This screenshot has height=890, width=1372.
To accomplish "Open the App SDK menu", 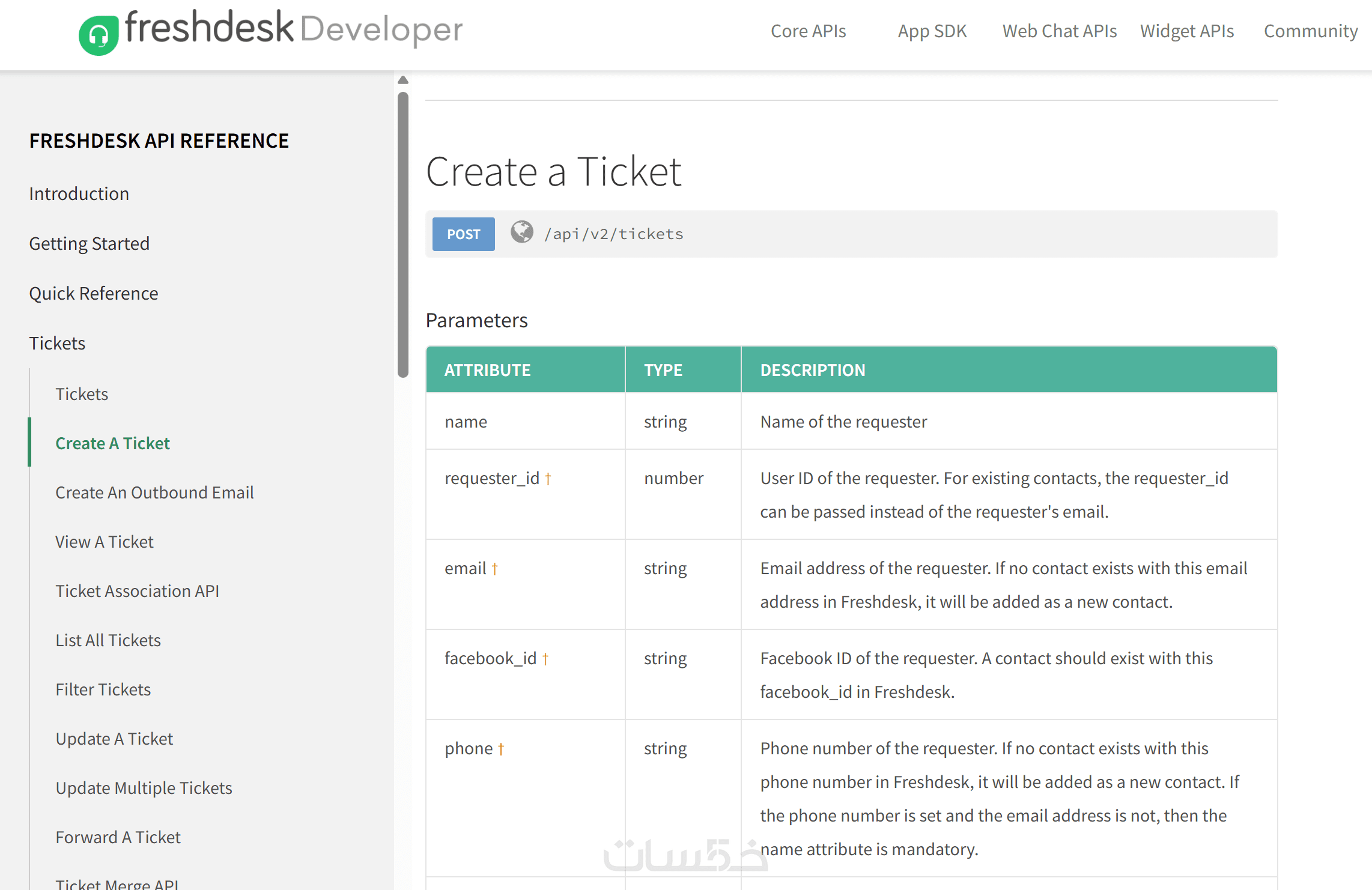I will [x=932, y=31].
